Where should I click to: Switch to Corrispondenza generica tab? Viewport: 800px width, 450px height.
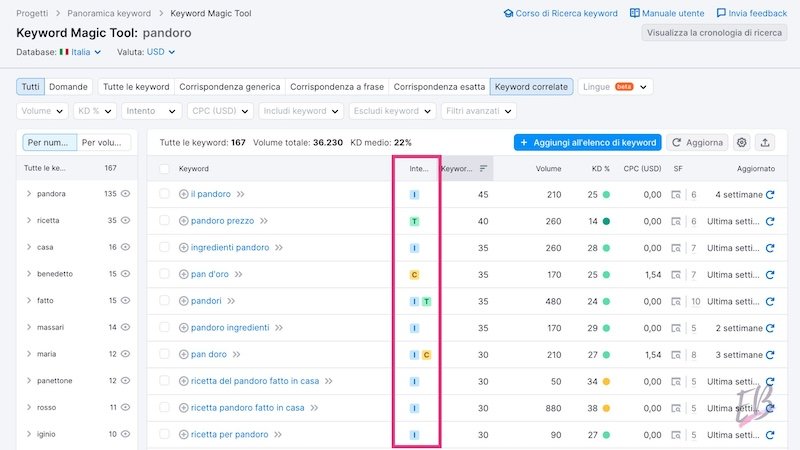coord(230,87)
